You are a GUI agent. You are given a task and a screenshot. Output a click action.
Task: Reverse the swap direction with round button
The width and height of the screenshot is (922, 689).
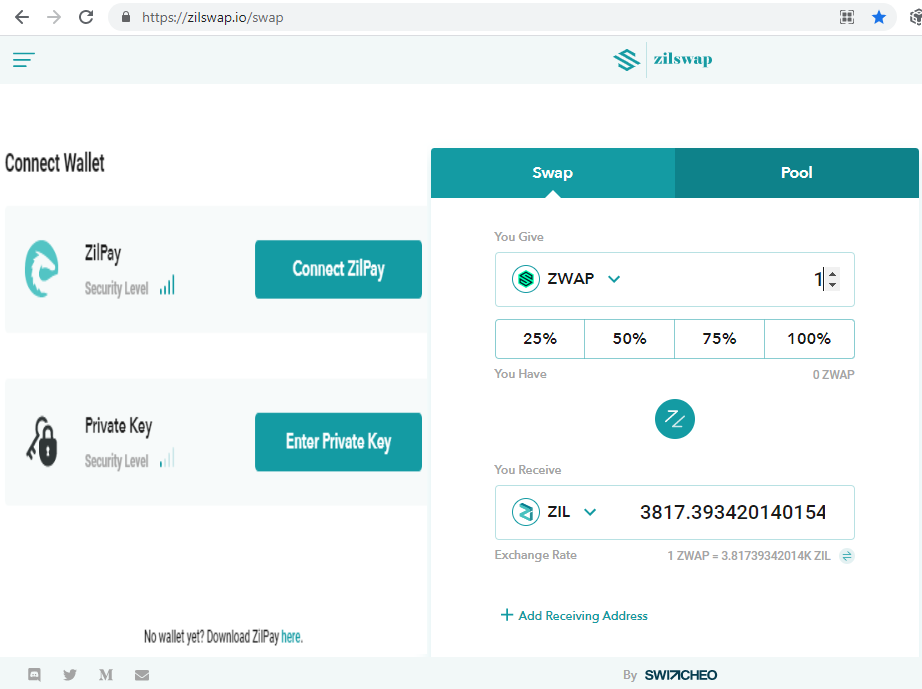point(674,419)
